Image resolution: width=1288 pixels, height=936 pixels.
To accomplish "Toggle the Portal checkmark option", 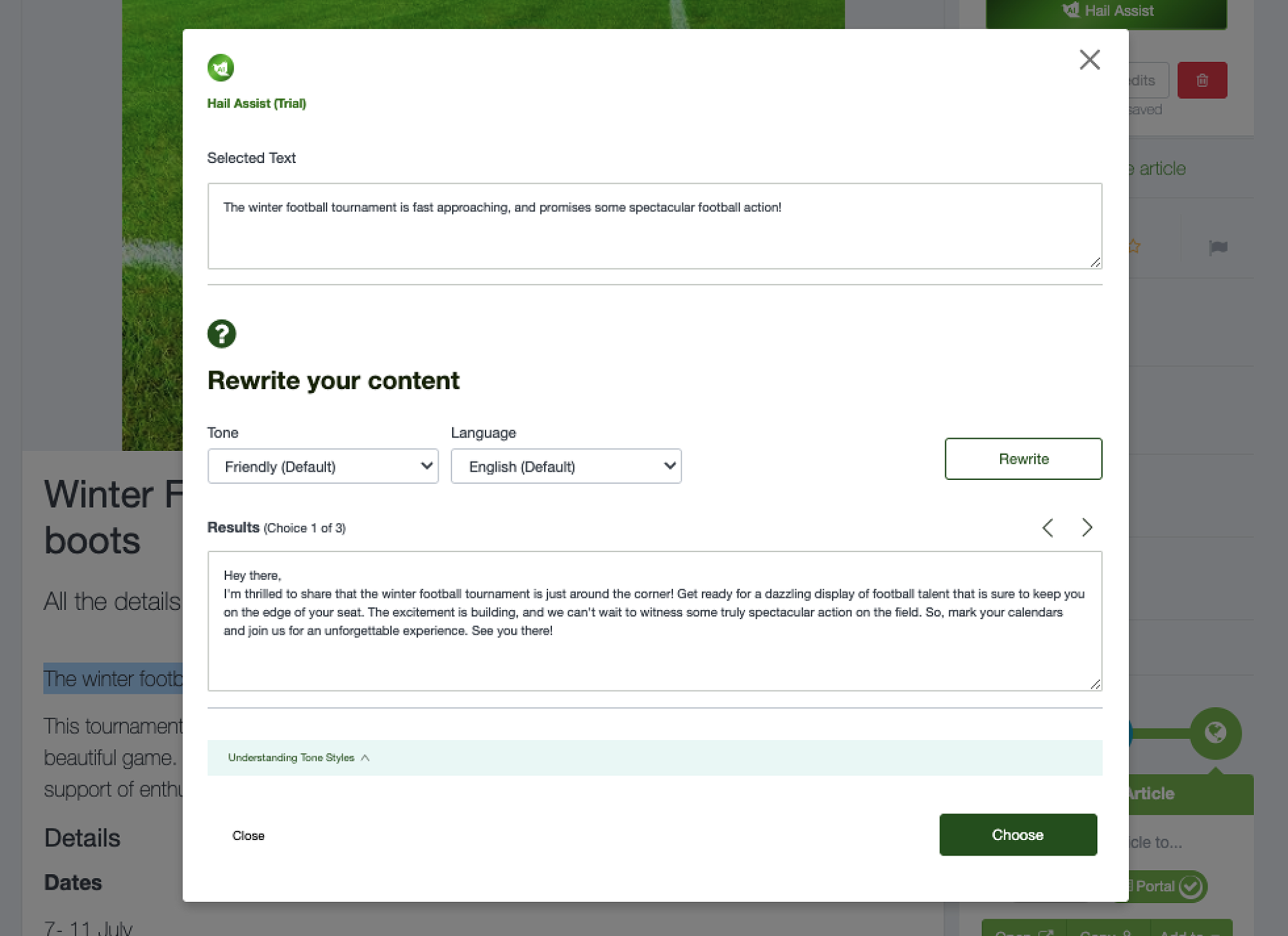I will tap(1191, 886).
